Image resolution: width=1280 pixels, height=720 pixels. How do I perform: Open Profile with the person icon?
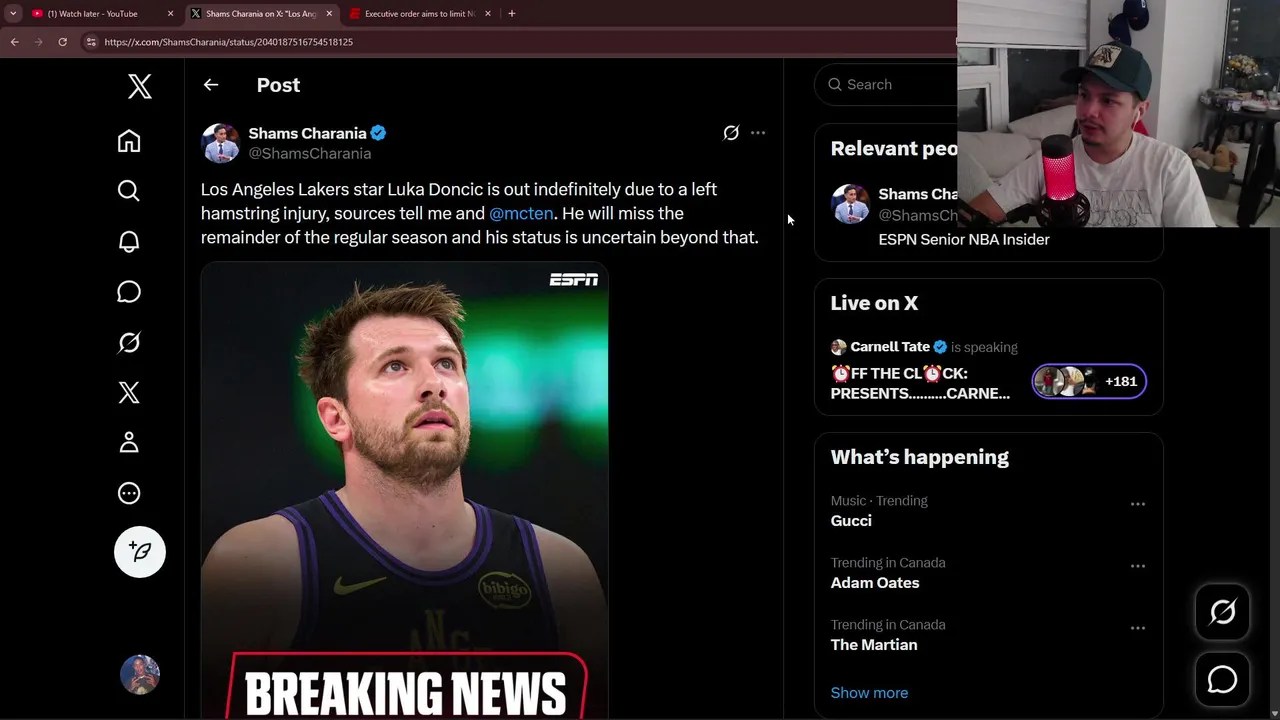pos(129,443)
